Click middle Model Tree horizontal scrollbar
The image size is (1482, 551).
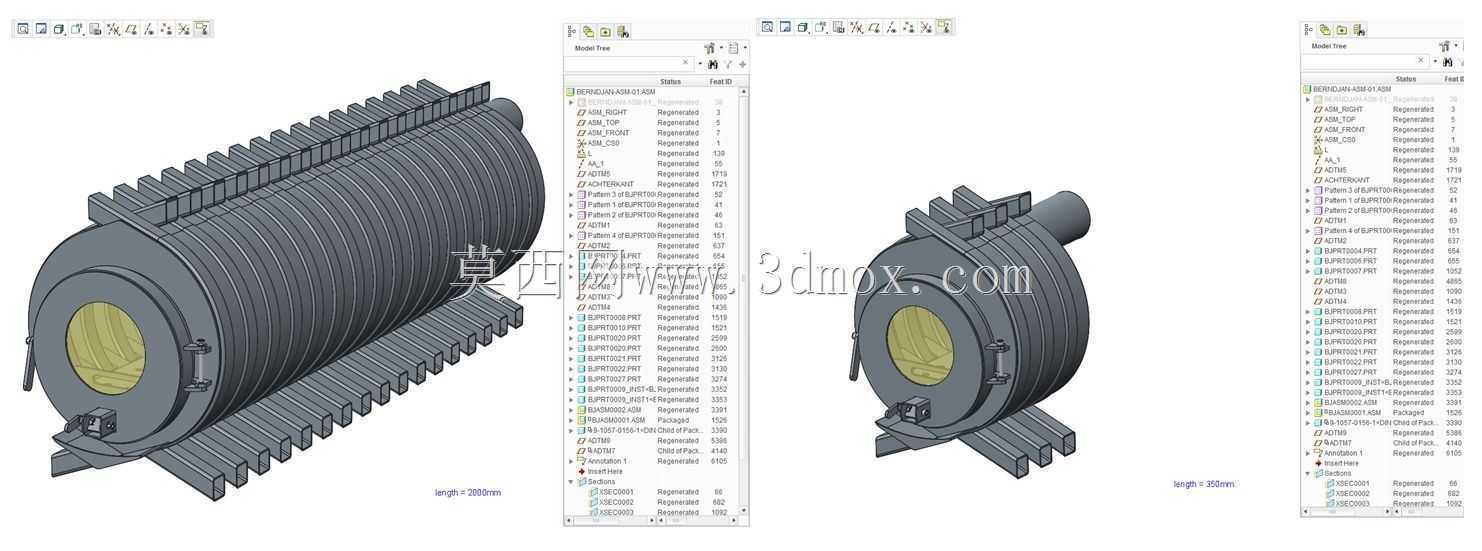pyautogui.click(x=610, y=520)
